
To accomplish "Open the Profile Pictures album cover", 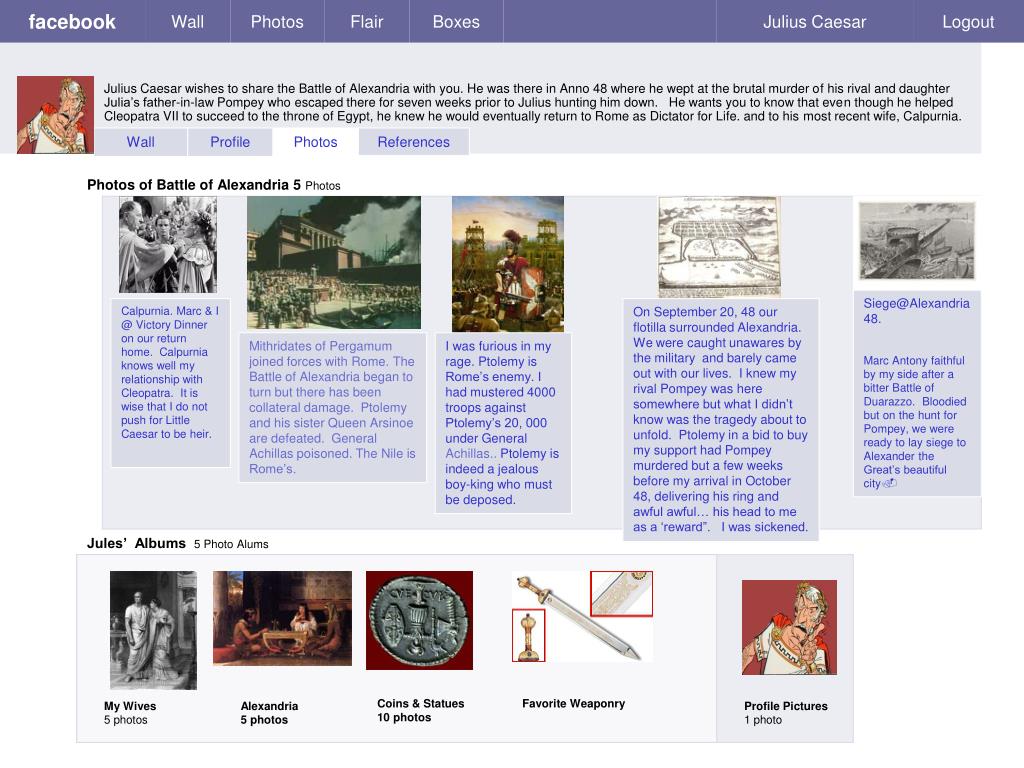I will pos(789,627).
